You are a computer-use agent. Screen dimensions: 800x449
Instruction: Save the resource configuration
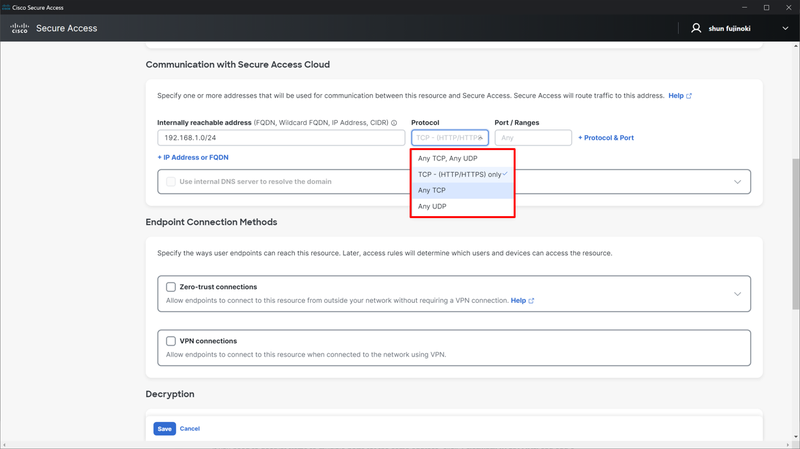[164, 429]
